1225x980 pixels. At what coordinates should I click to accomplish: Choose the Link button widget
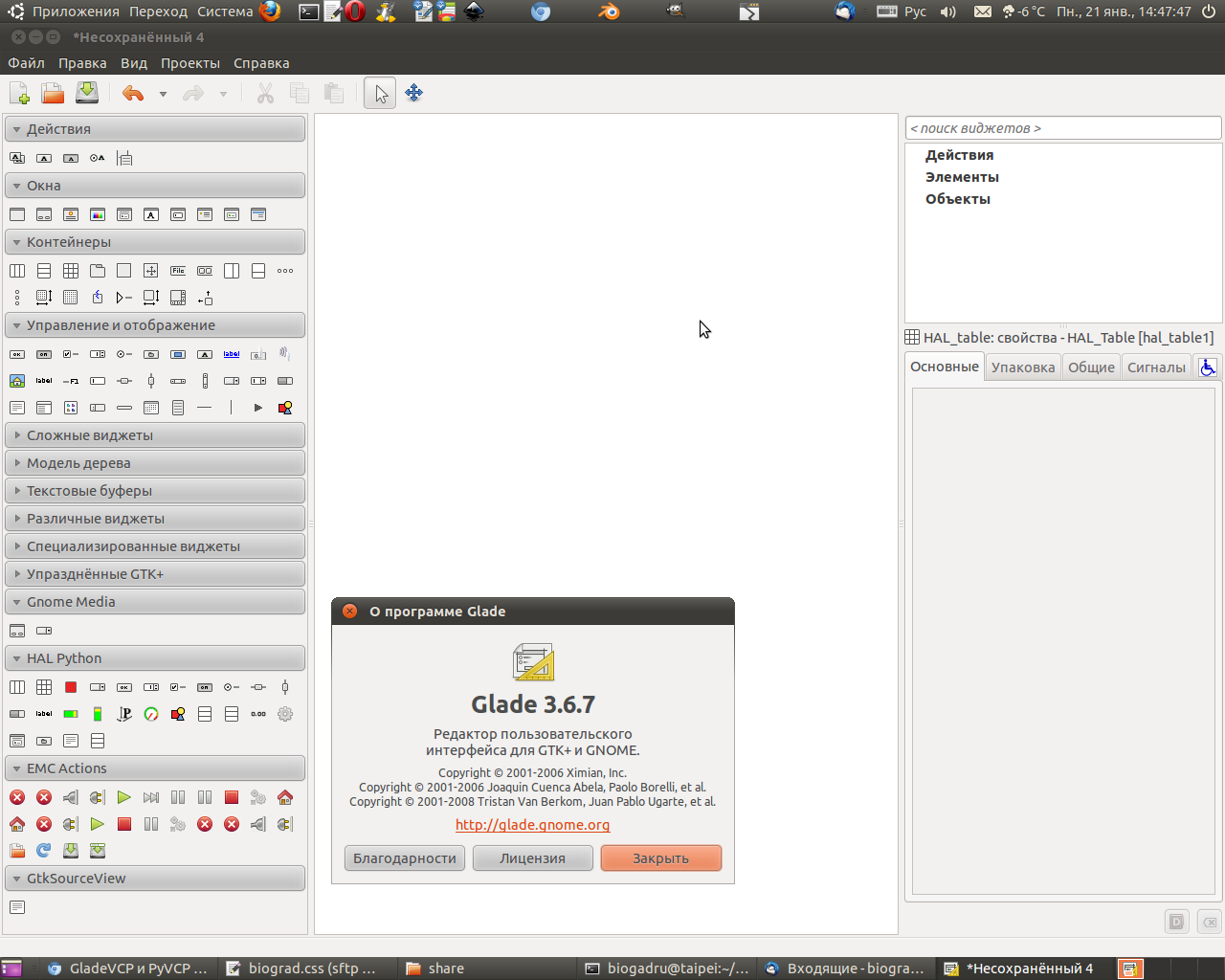[x=232, y=354]
